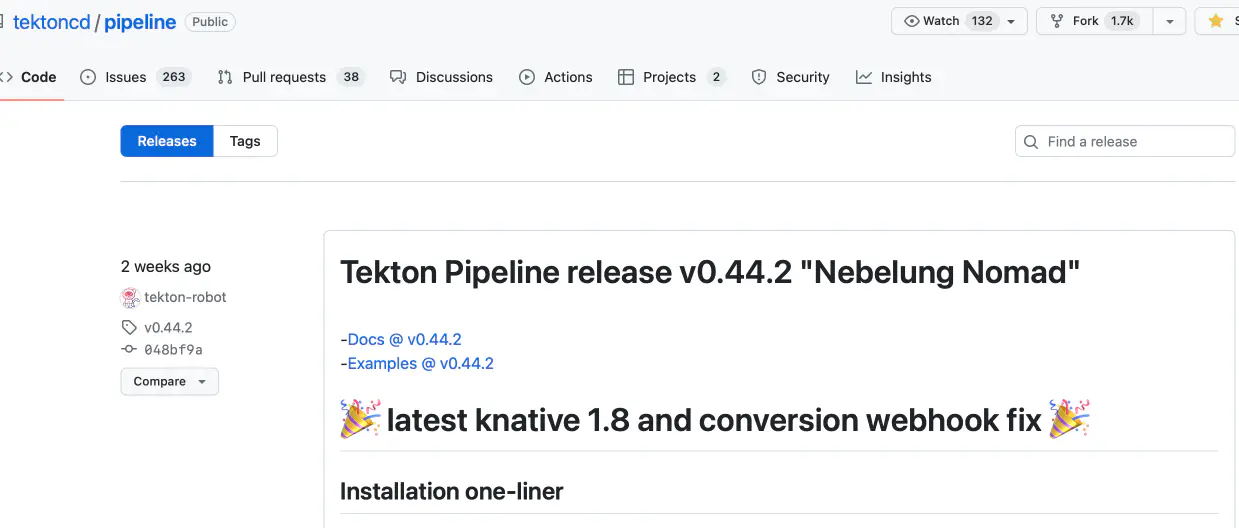Open the Pull requests tab

(291, 77)
